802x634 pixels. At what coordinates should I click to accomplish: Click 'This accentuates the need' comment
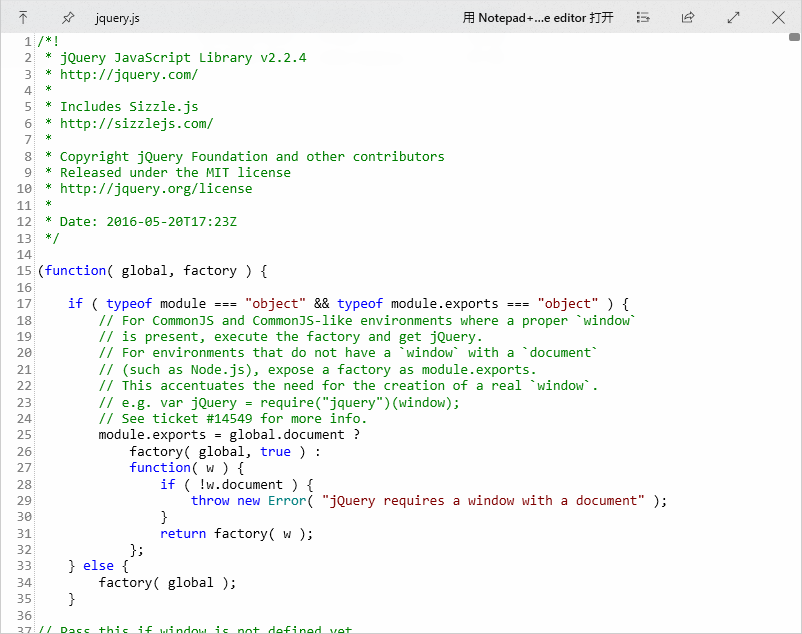(348, 386)
